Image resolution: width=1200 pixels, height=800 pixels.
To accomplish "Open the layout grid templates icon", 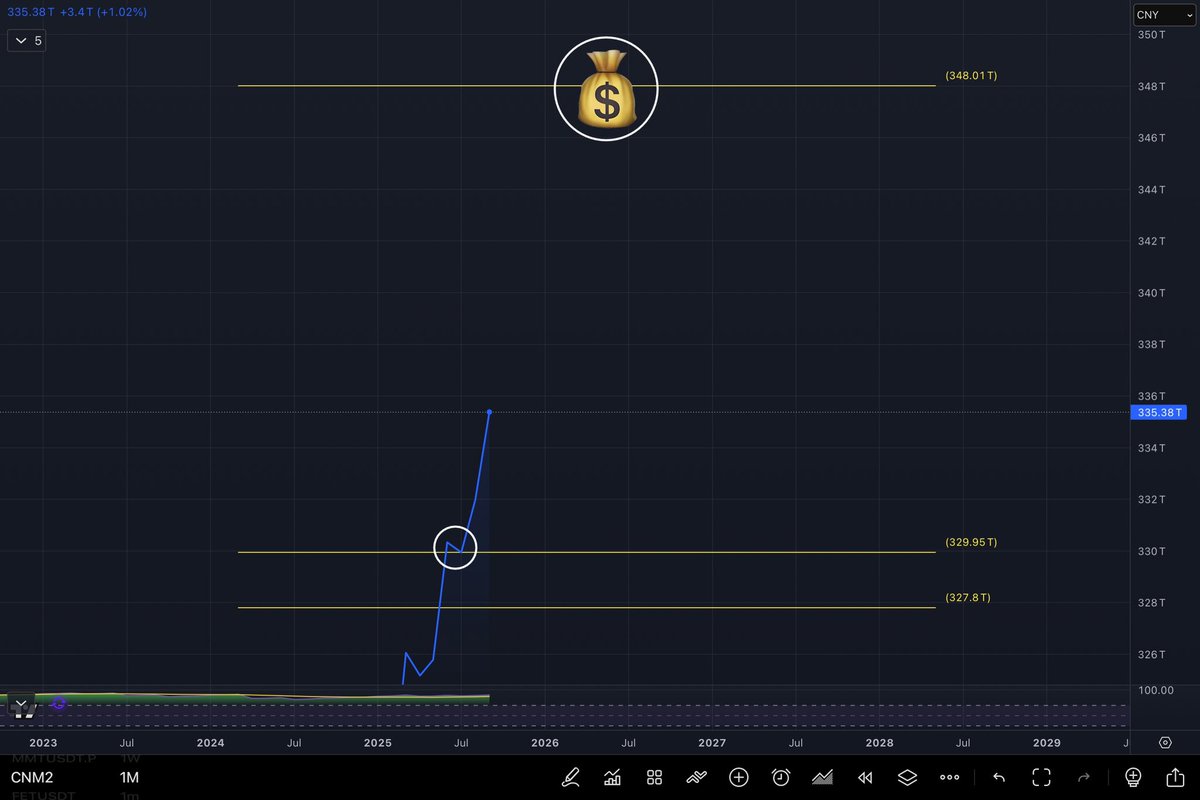I will [x=655, y=777].
